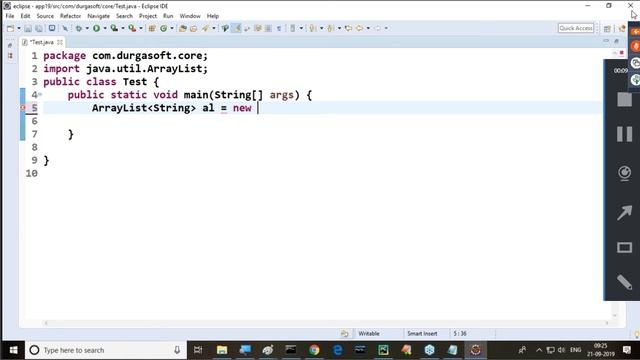Click the Run External Tools icon
The width and height of the screenshot is (640, 360).
tap(132, 28)
